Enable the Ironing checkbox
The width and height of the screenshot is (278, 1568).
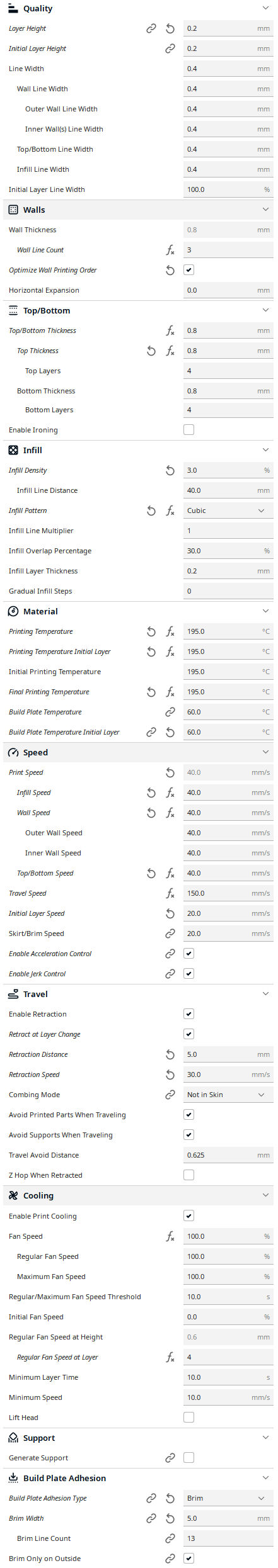pyautogui.click(x=188, y=430)
